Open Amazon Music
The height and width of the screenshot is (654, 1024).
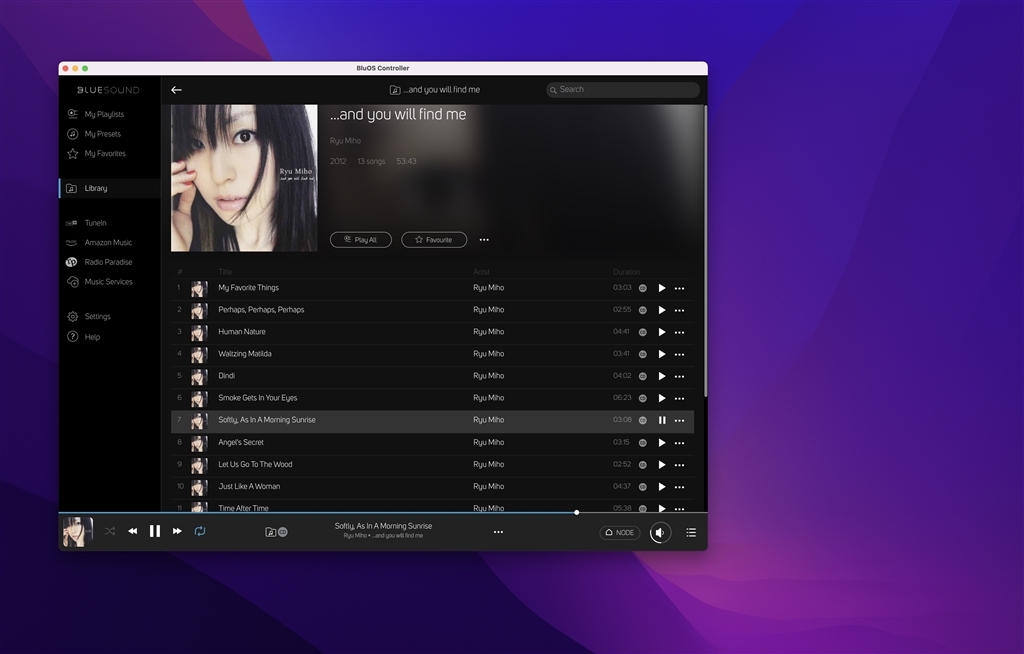point(107,242)
